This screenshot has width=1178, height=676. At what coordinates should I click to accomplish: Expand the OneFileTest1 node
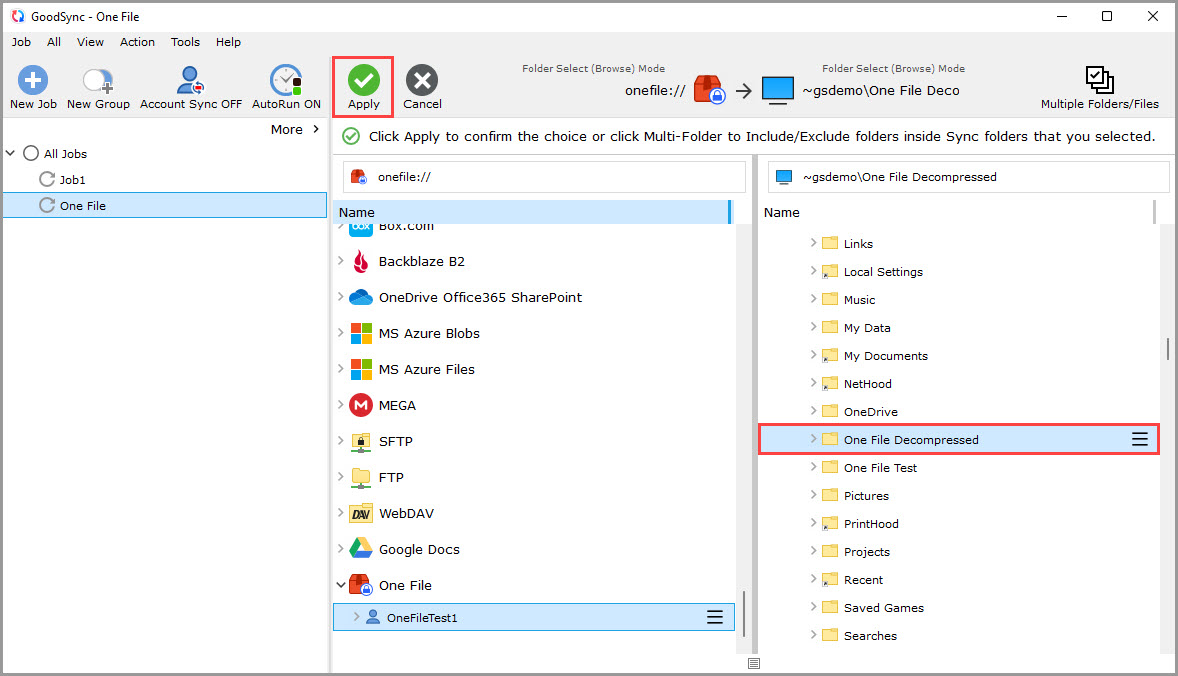pos(356,617)
